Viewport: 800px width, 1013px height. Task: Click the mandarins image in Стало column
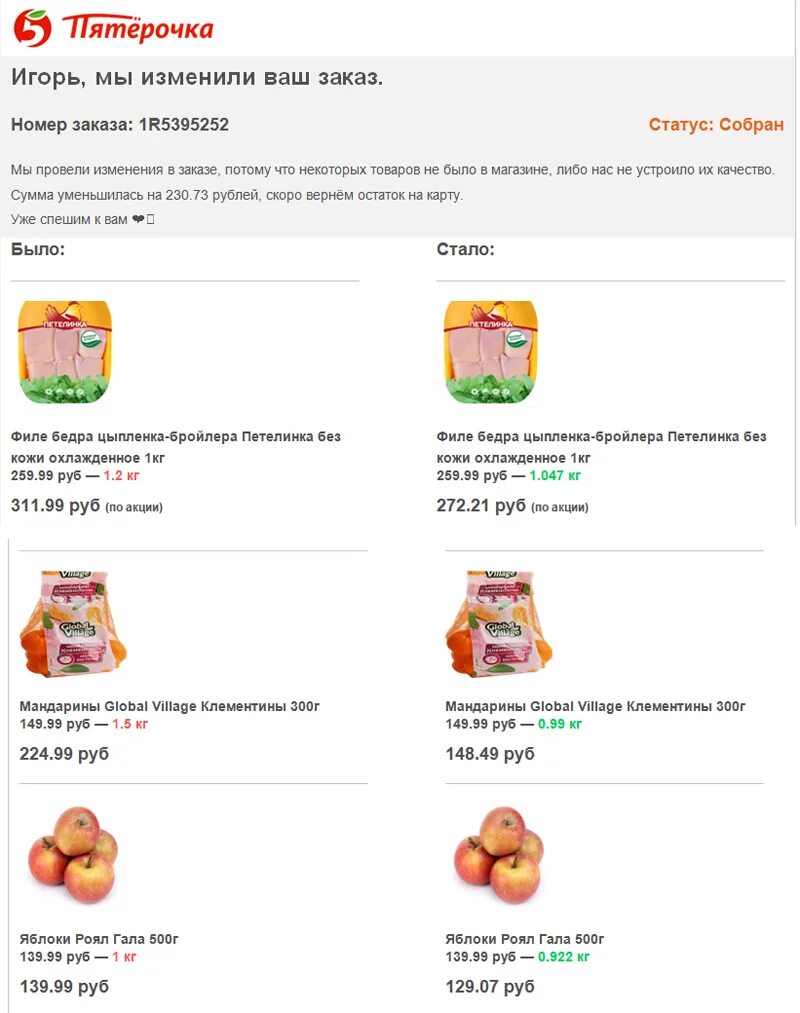point(499,624)
